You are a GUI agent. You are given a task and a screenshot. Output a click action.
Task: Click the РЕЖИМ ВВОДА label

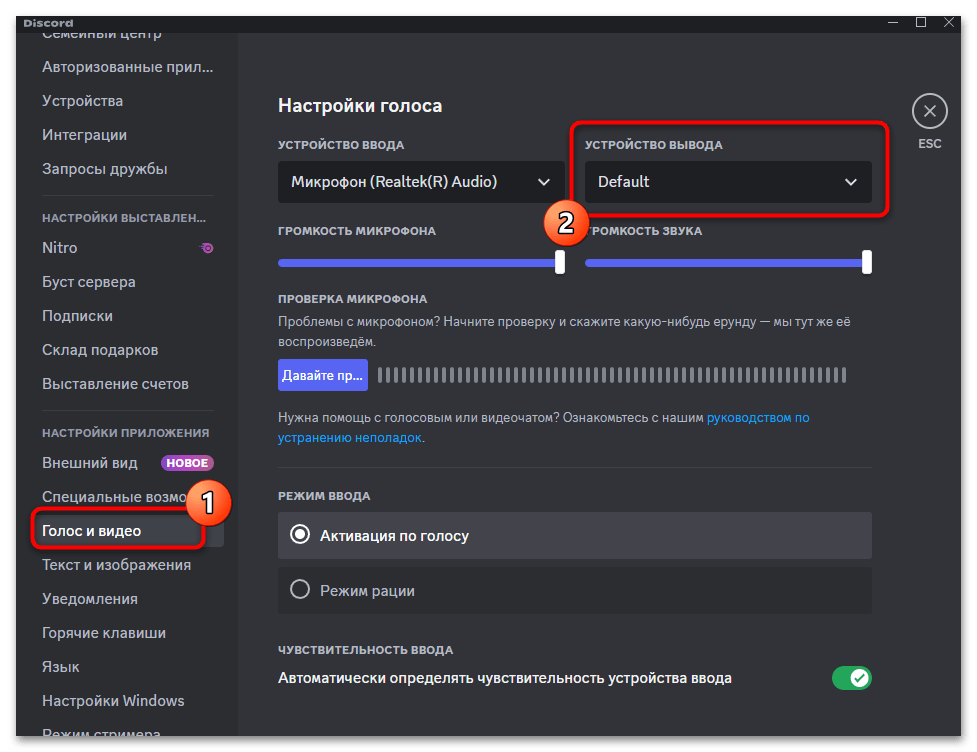324,496
